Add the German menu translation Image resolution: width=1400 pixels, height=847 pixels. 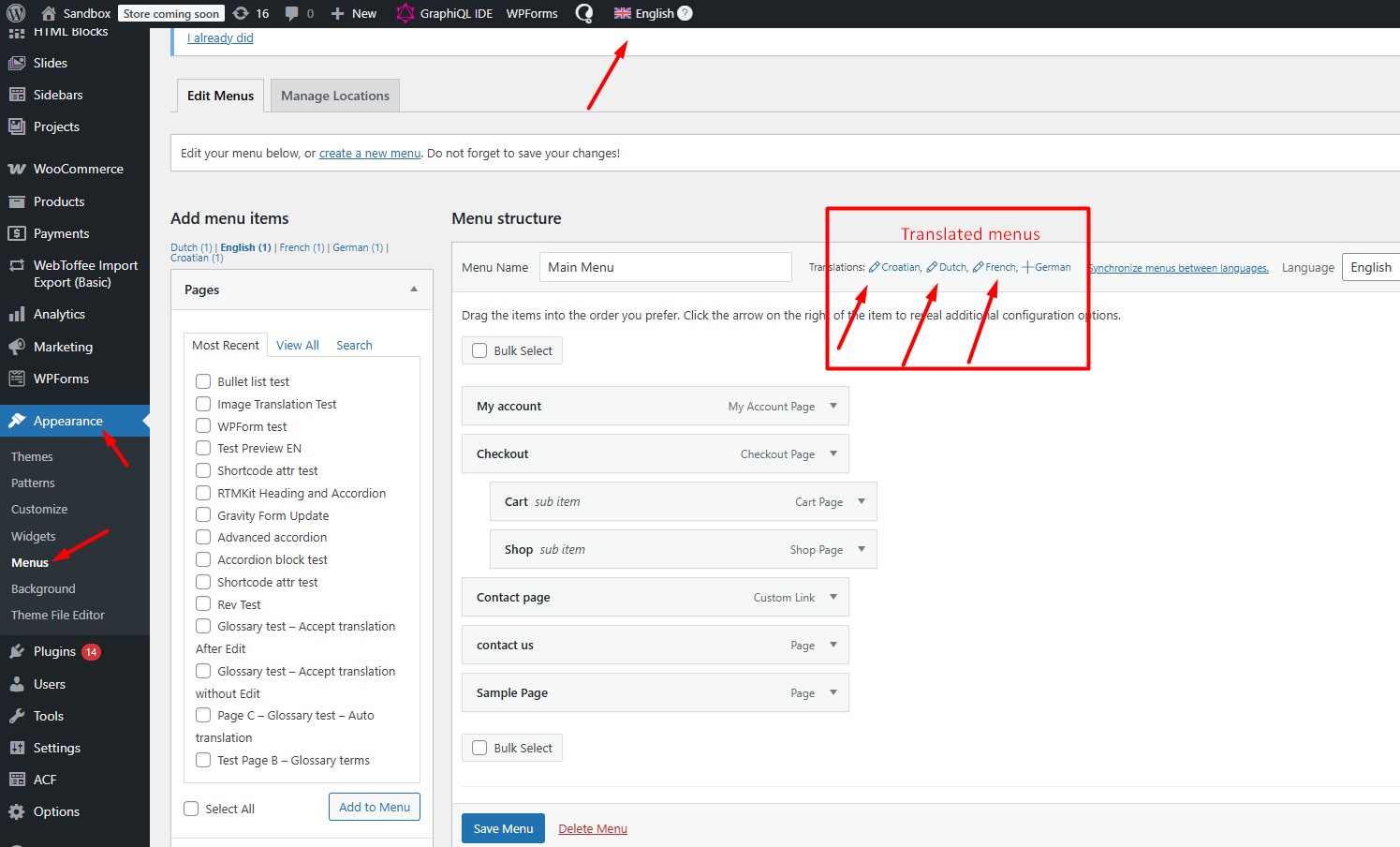(1046, 267)
